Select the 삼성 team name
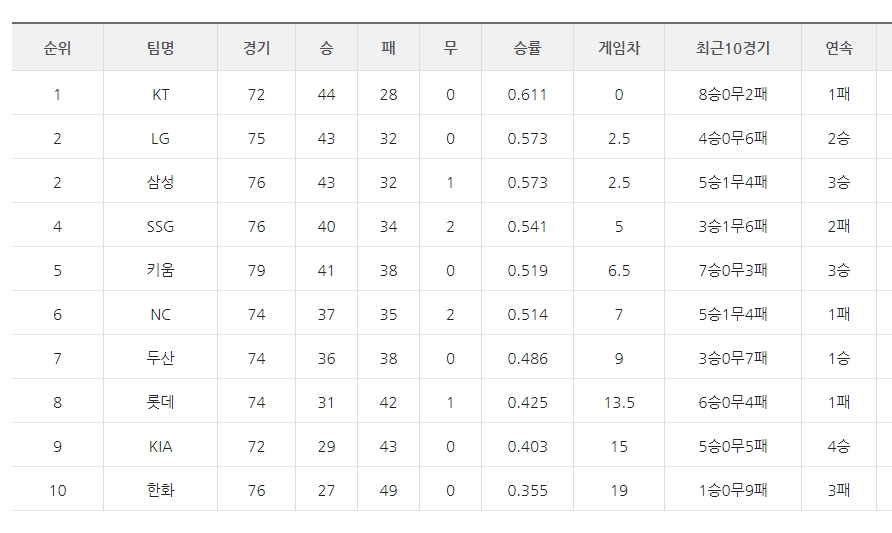This screenshot has width=892, height=533. [x=160, y=183]
